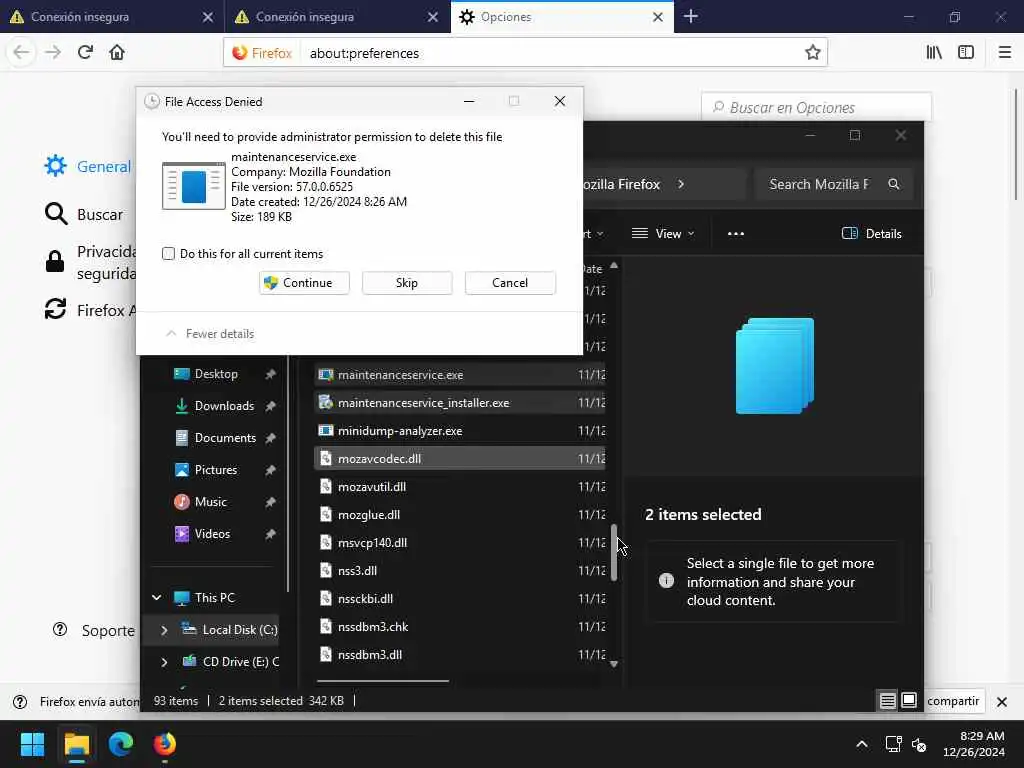Launch Microsoft Edge from the taskbar
Viewport: 1024px width, 768px height.
(x=121, y=744)
